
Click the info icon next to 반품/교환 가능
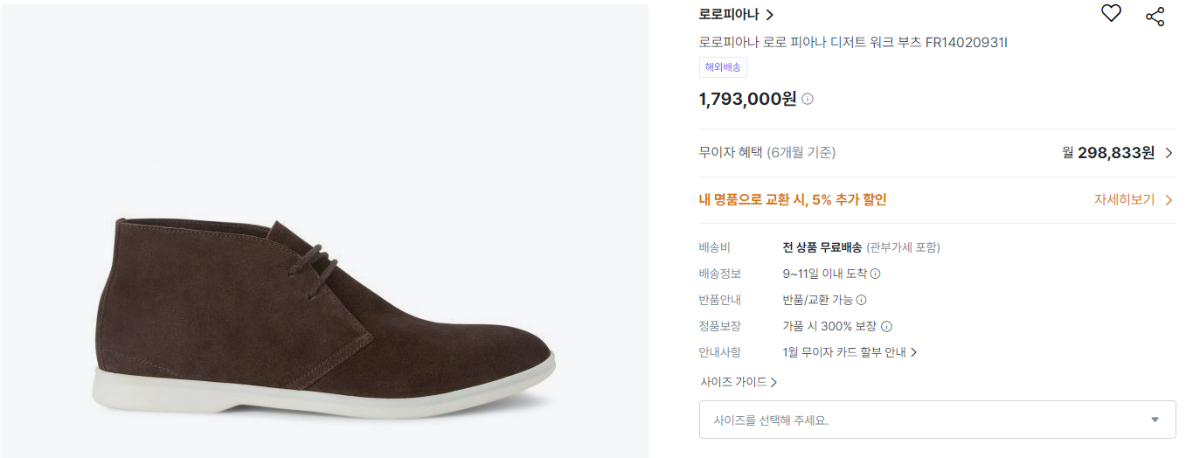click(861, 300)
